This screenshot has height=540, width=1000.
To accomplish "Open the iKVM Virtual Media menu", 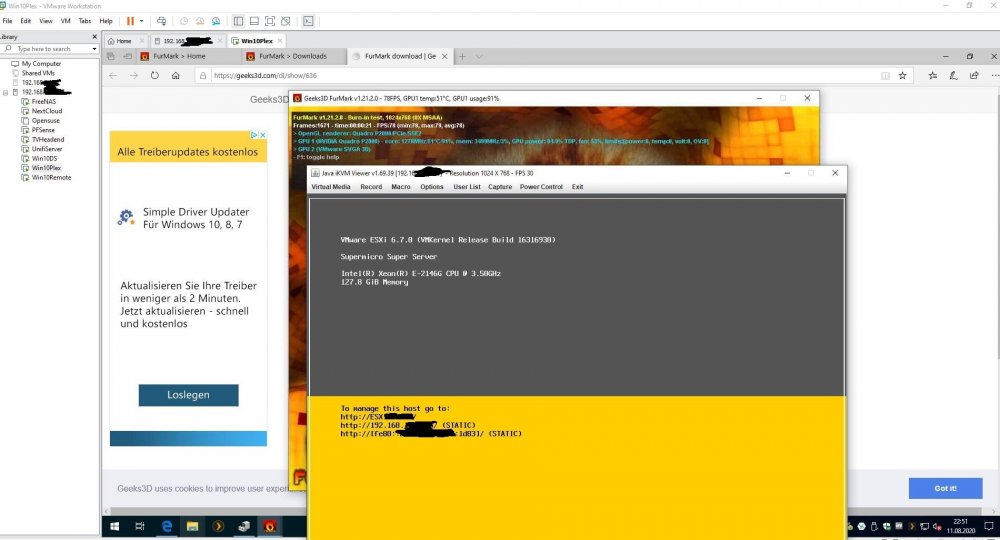I will pos(330,187).
